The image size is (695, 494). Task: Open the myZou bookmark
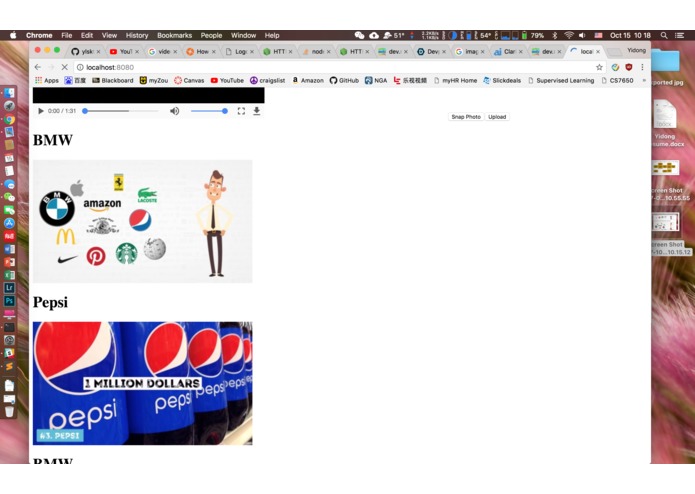(x=154, y=81)
